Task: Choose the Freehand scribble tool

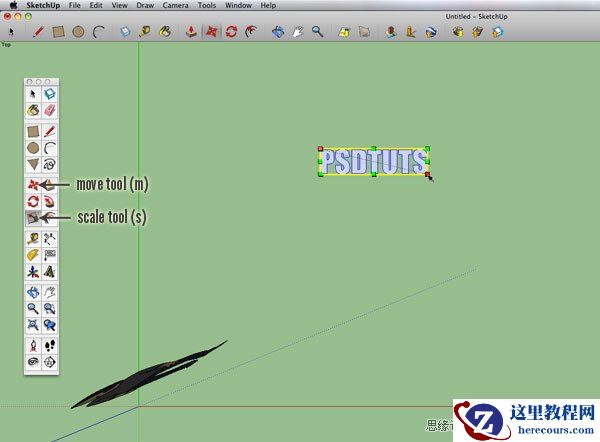Action: [x=50, y=165]
